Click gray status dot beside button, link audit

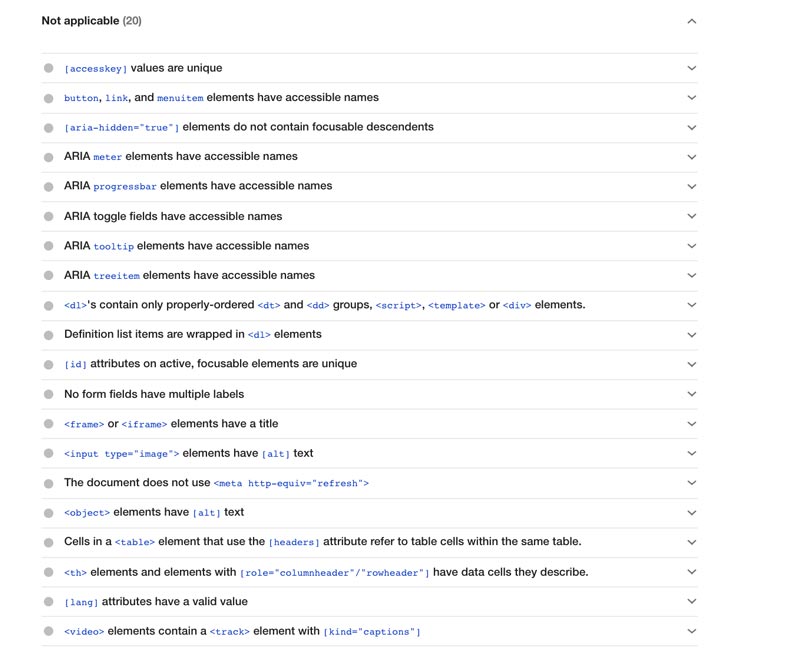tap(48, 98)
